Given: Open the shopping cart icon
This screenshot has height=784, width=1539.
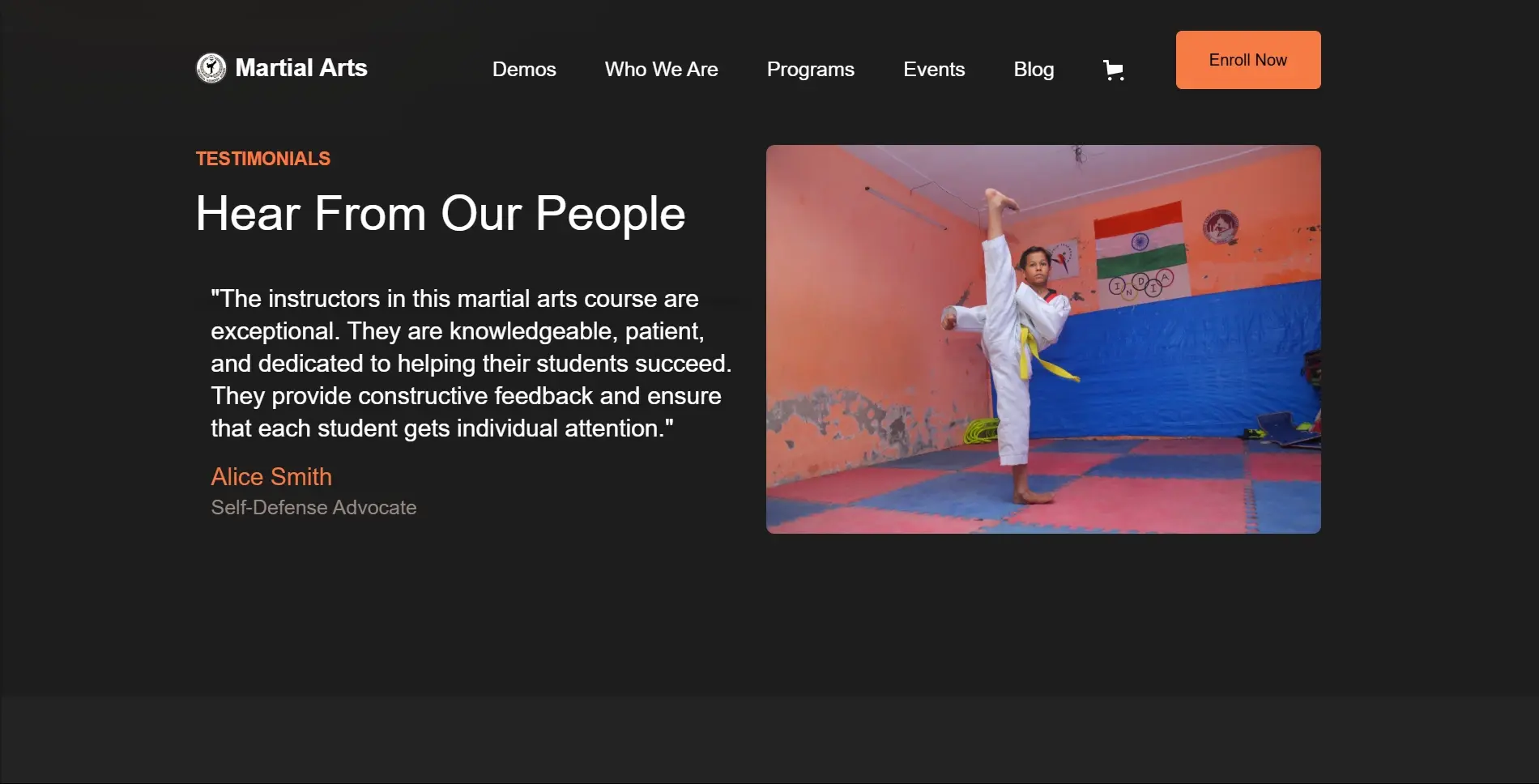Looking at the screenshot, I should [1114, 70].
